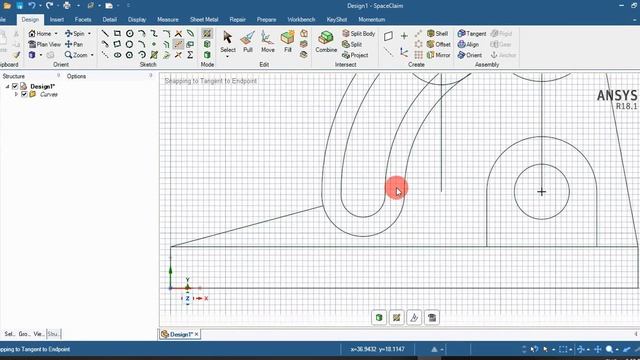Select the Circle sketch tool in the top row
Viewport: 640px width, 360px height.
(129, 33)
